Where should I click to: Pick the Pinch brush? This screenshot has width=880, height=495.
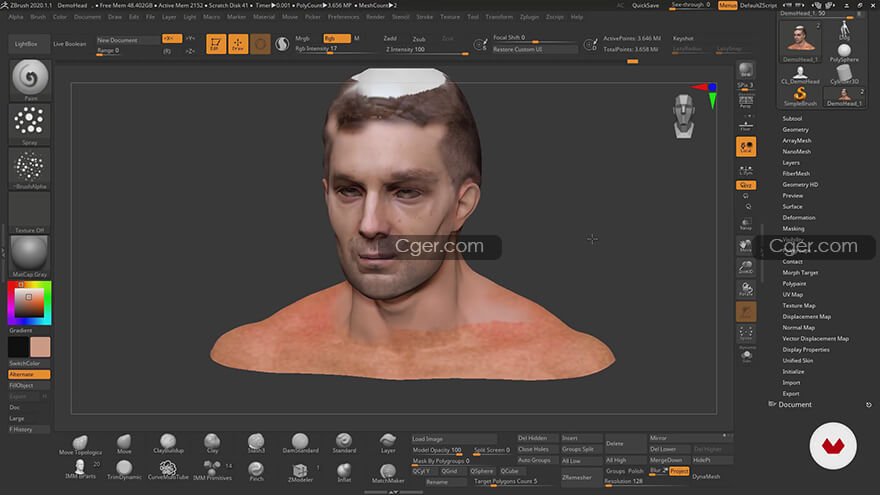(256, 470)
